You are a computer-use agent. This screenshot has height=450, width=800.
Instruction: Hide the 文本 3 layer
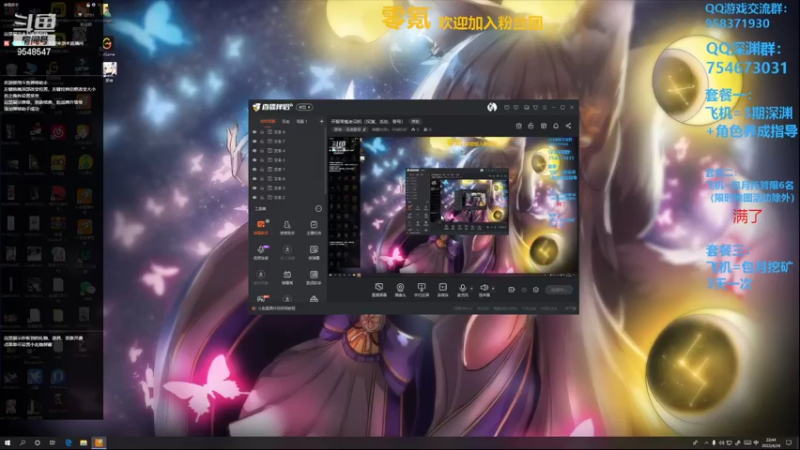point(255,160)
